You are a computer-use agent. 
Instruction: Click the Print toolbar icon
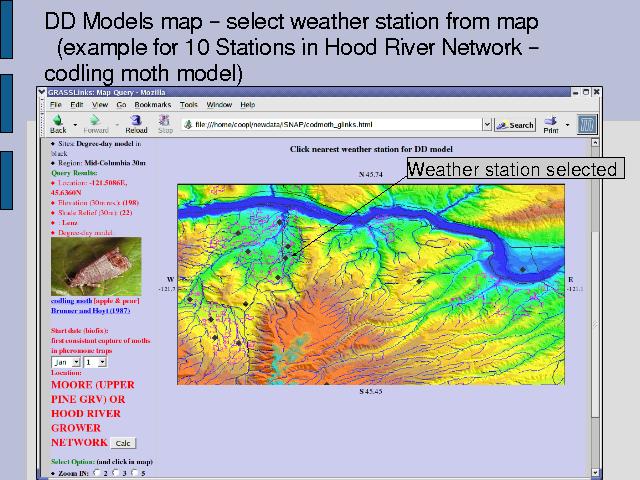point(551,121)
